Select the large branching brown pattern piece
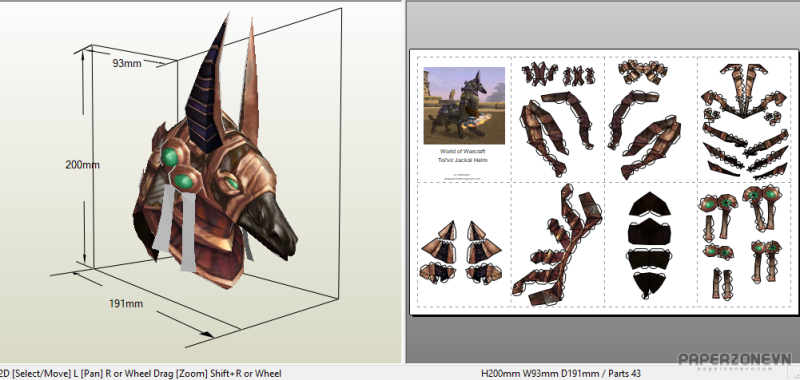This screenshot has height=380, width=800. pos(558,245)
